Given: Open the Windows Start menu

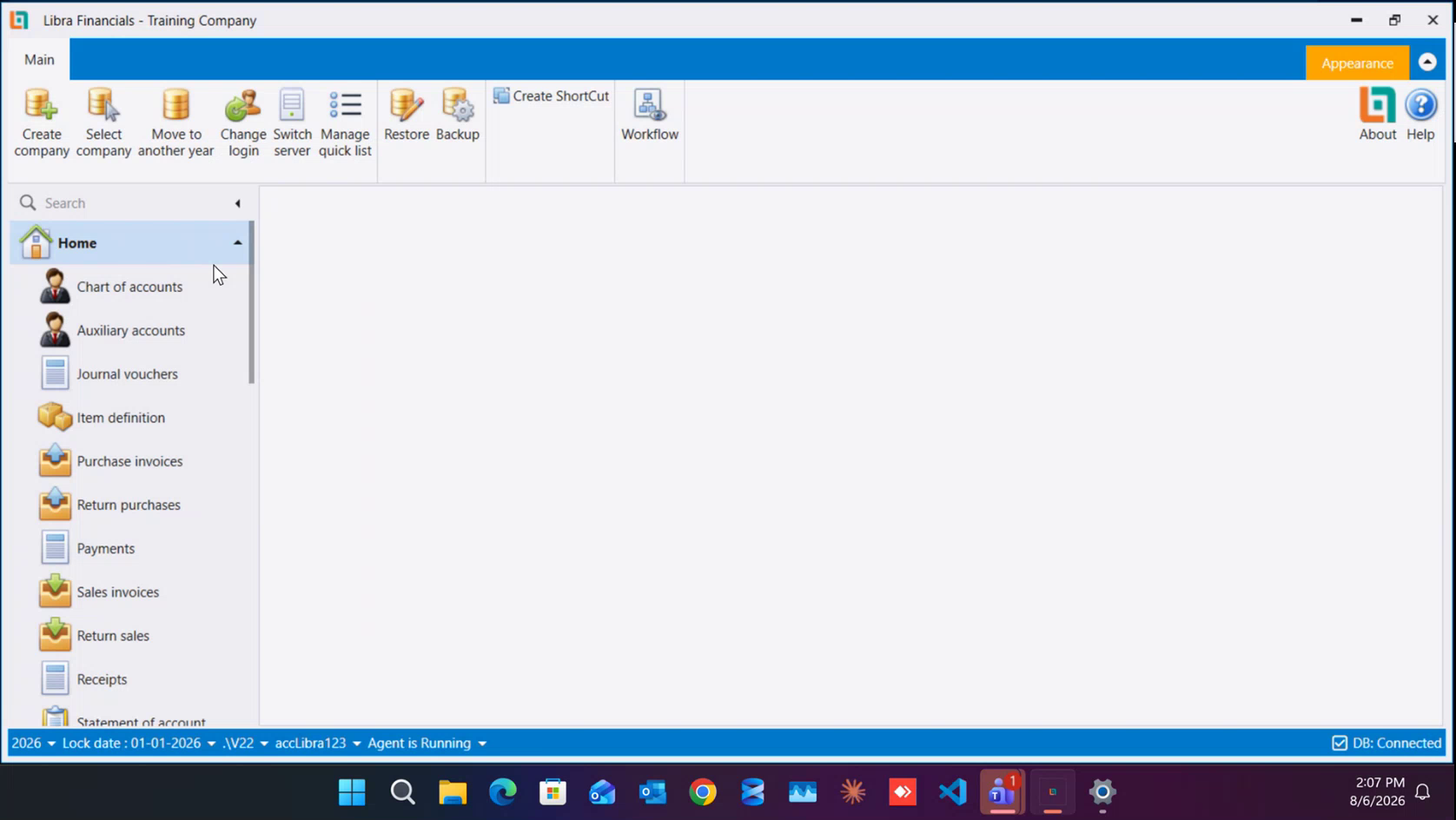Looking at the screenshot, I should click(352, 792).
